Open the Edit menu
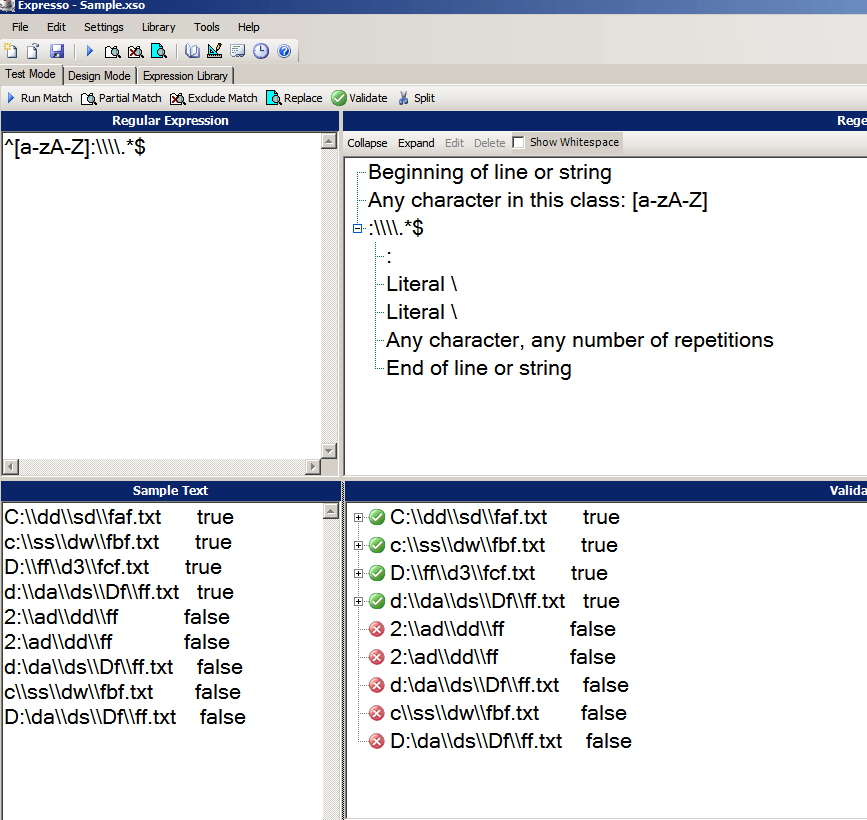This screenshot has width=867, height=820. (x=56, y=27)
